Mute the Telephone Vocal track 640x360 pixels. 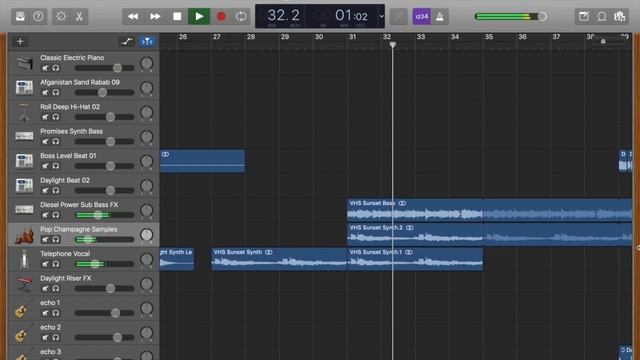click(45, 264)
